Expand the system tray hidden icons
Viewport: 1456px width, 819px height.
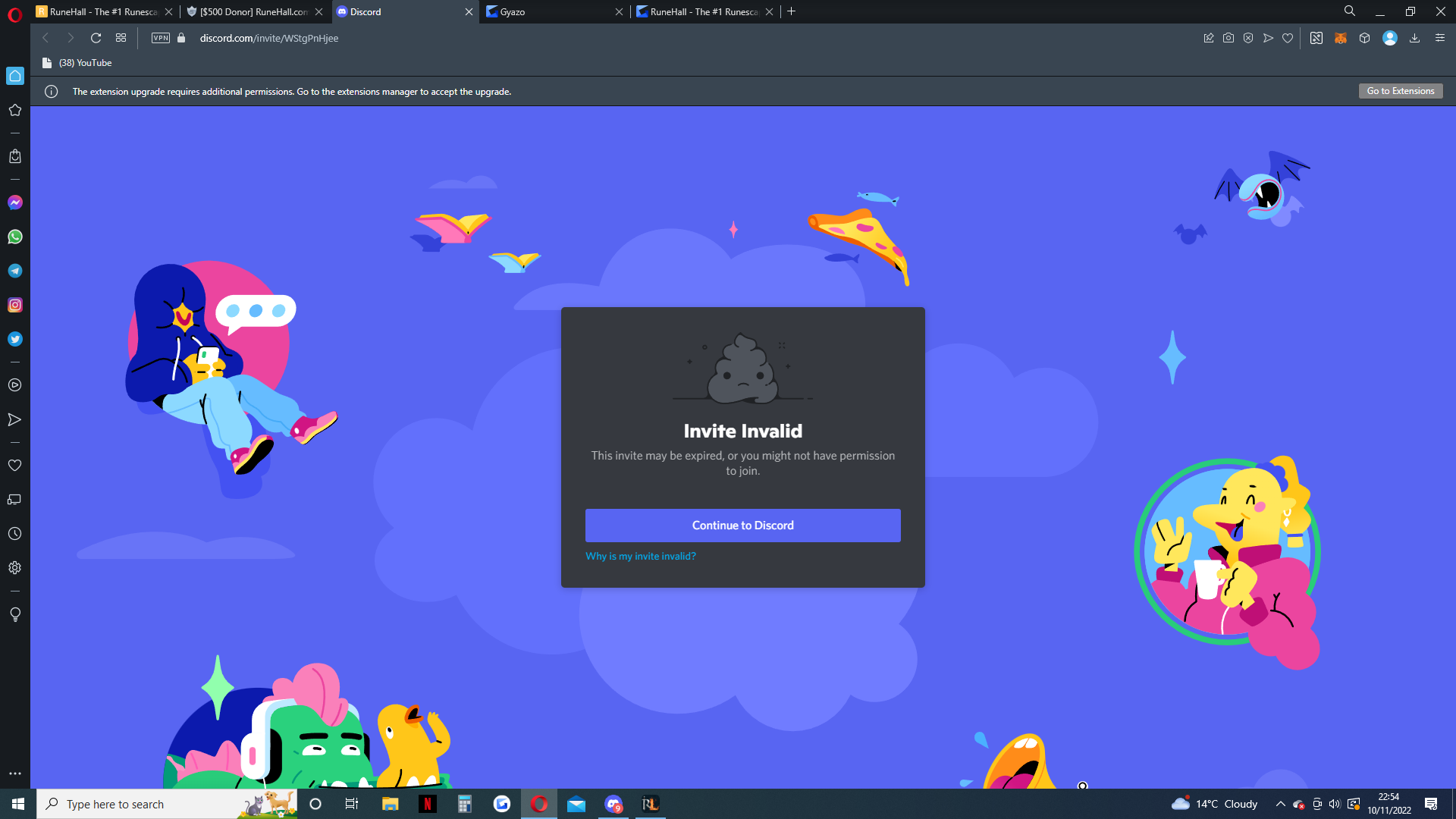1280,804
